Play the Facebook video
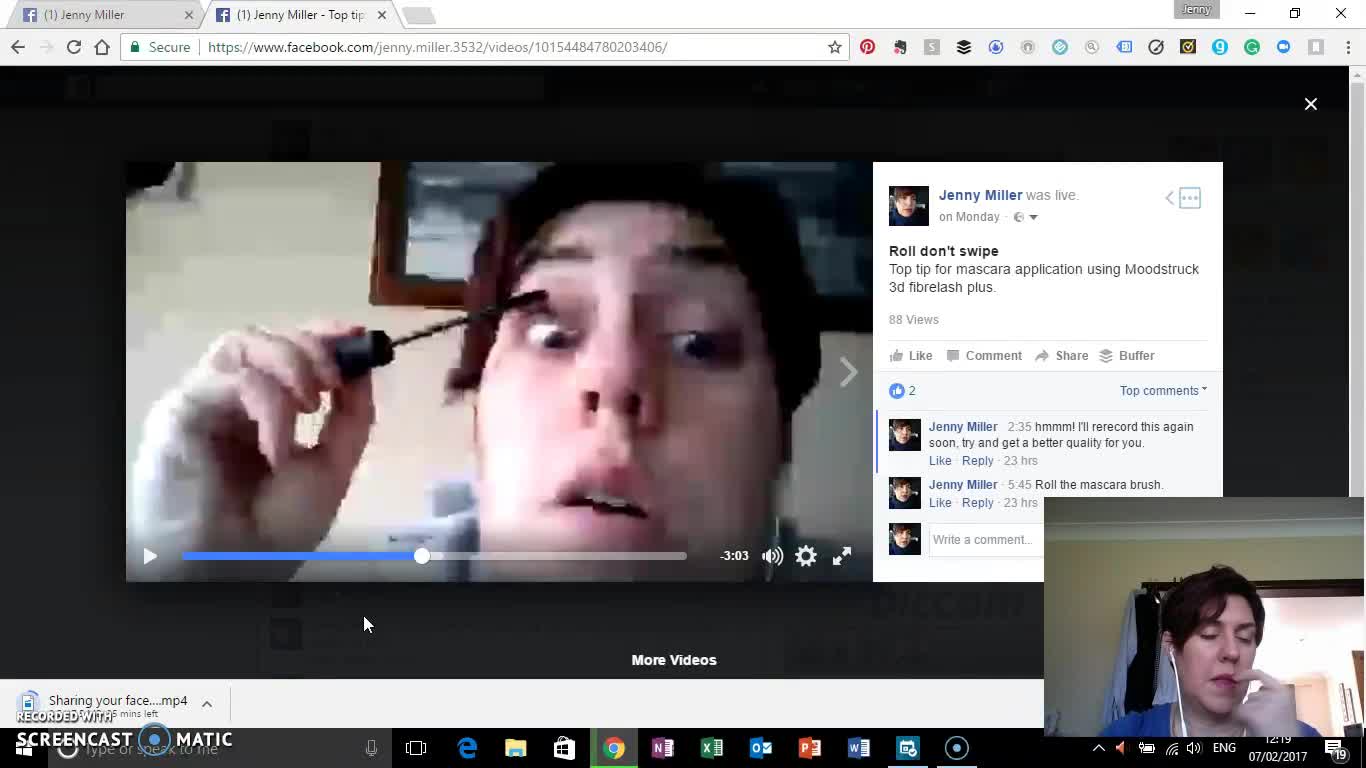The height and width of the screenshot is (768, 1366). 150,556
